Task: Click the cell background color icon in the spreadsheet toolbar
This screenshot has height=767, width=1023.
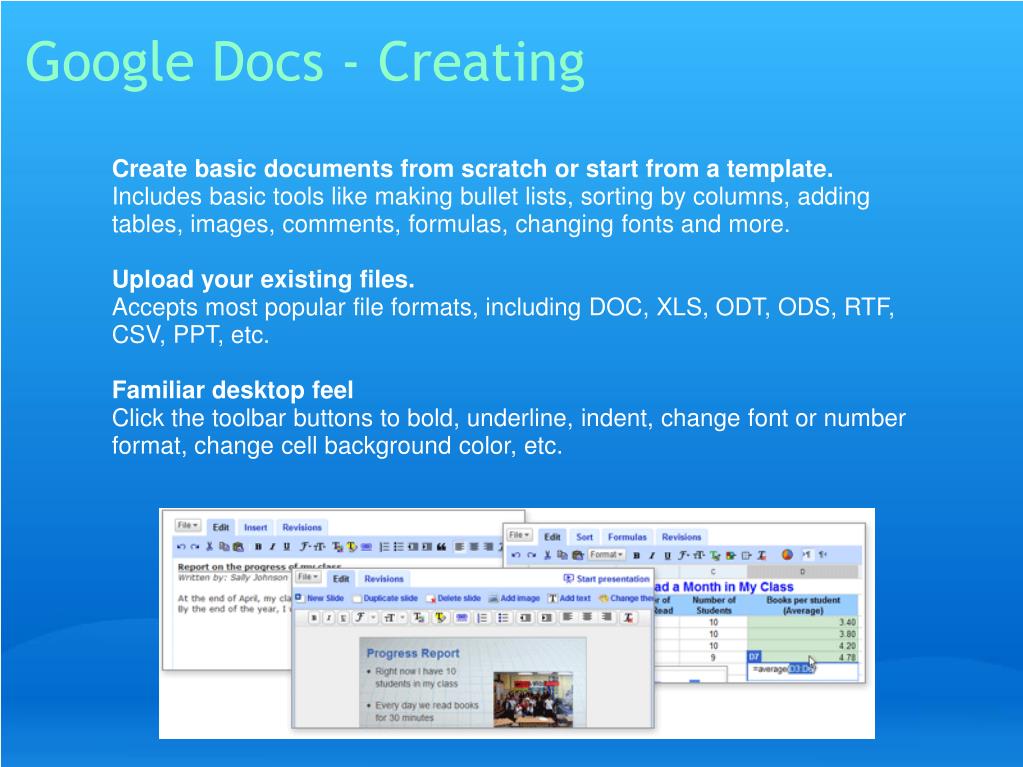Action: (731, 556)
